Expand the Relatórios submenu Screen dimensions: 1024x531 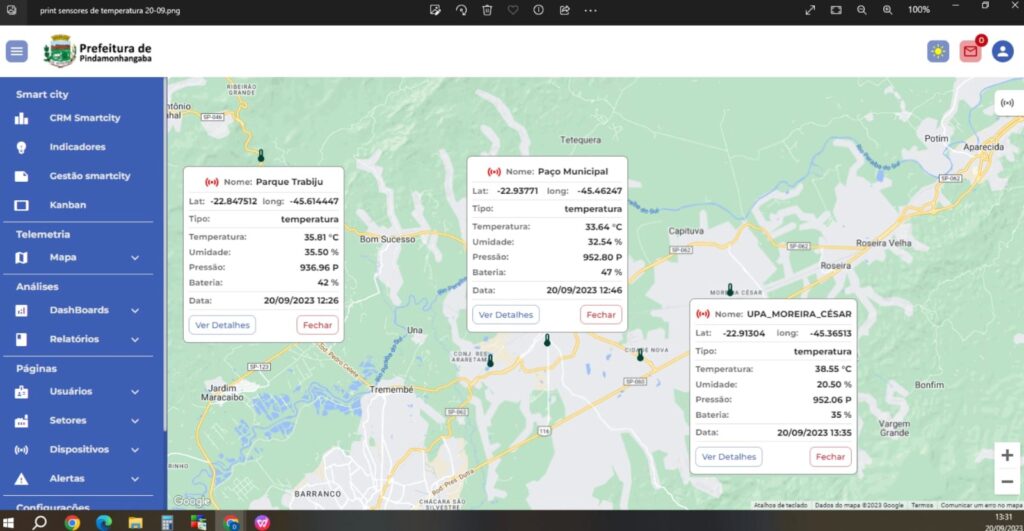pyautogui.click(x=135, y=339)
